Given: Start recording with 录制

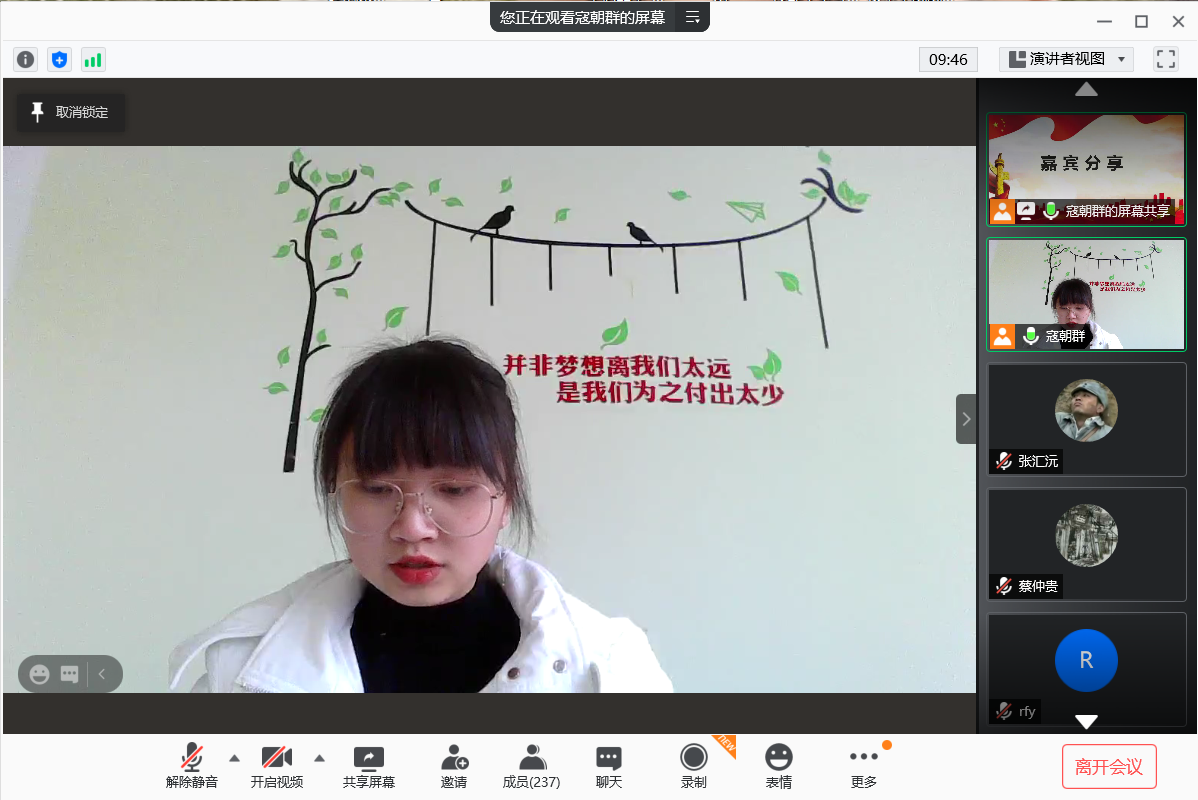Looking at the screenshot, I should click(x=693, y=766).
